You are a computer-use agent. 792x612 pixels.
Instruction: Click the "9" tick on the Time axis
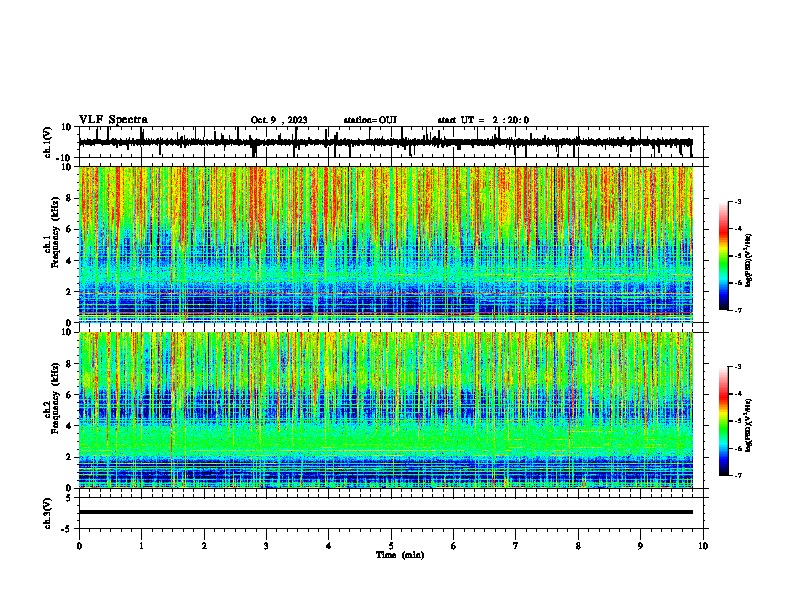(640, 546)
